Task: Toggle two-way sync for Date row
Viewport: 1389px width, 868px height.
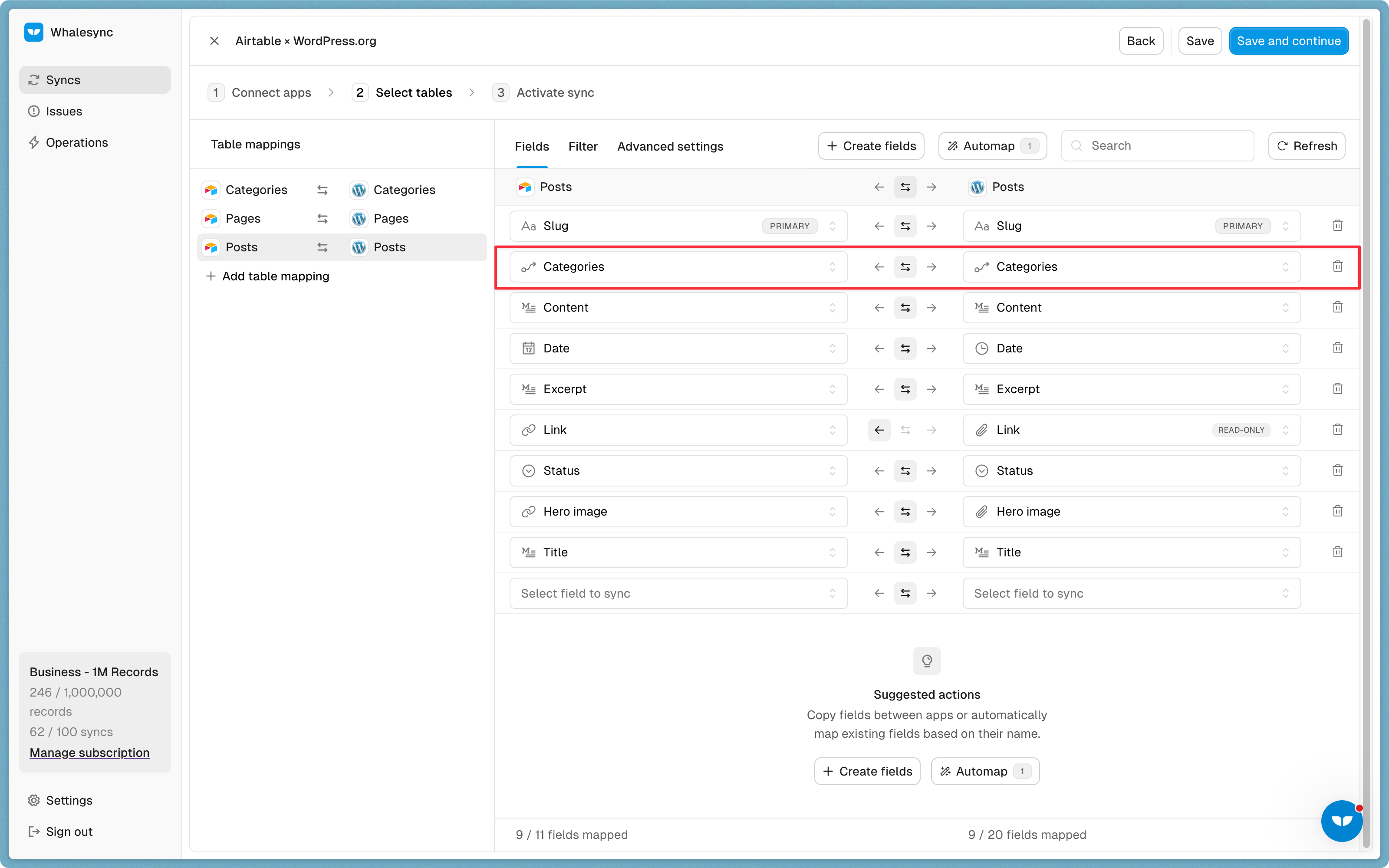Action: [905, 349]
